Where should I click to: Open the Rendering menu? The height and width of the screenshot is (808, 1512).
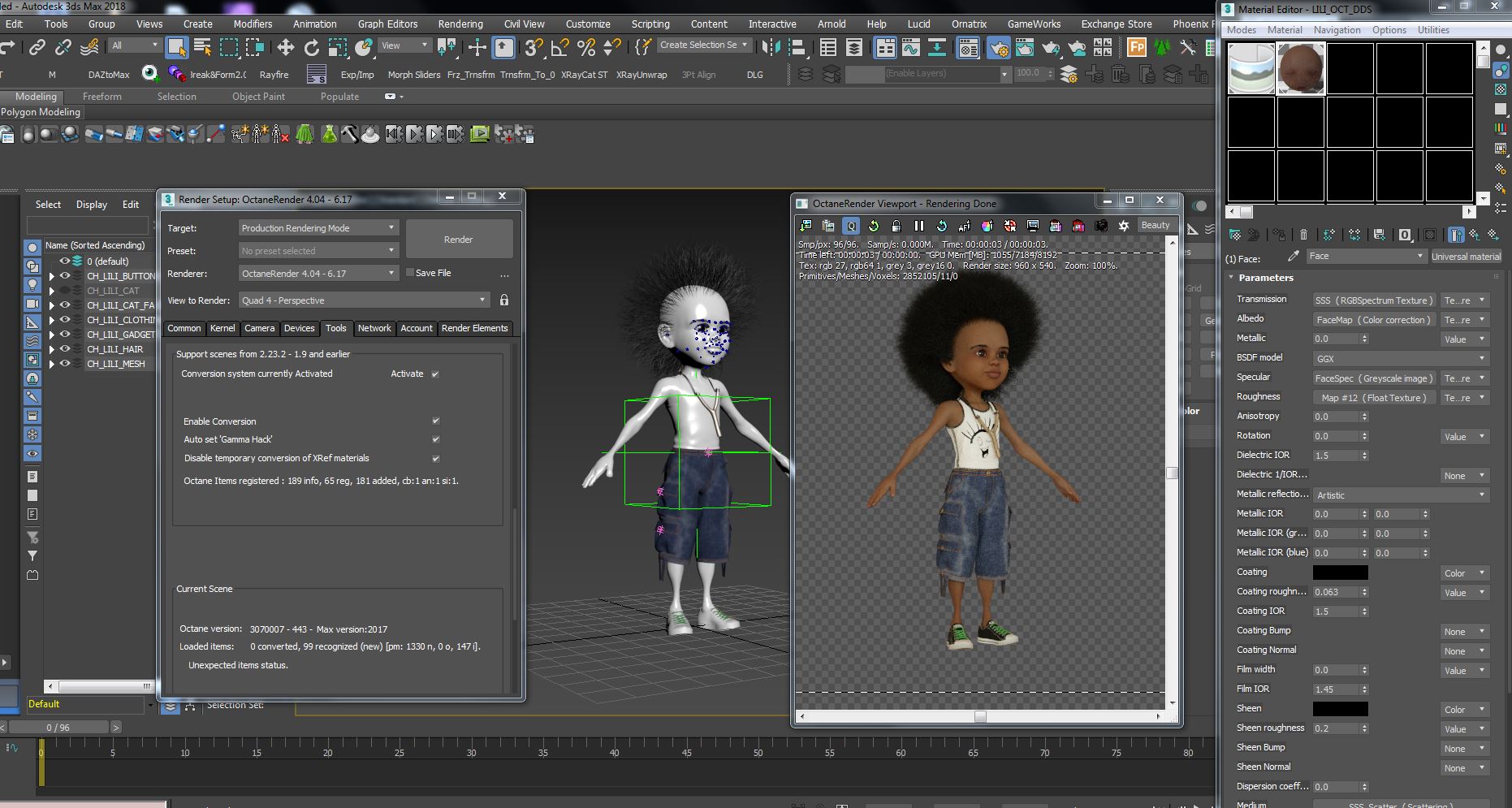coord(460,24)
